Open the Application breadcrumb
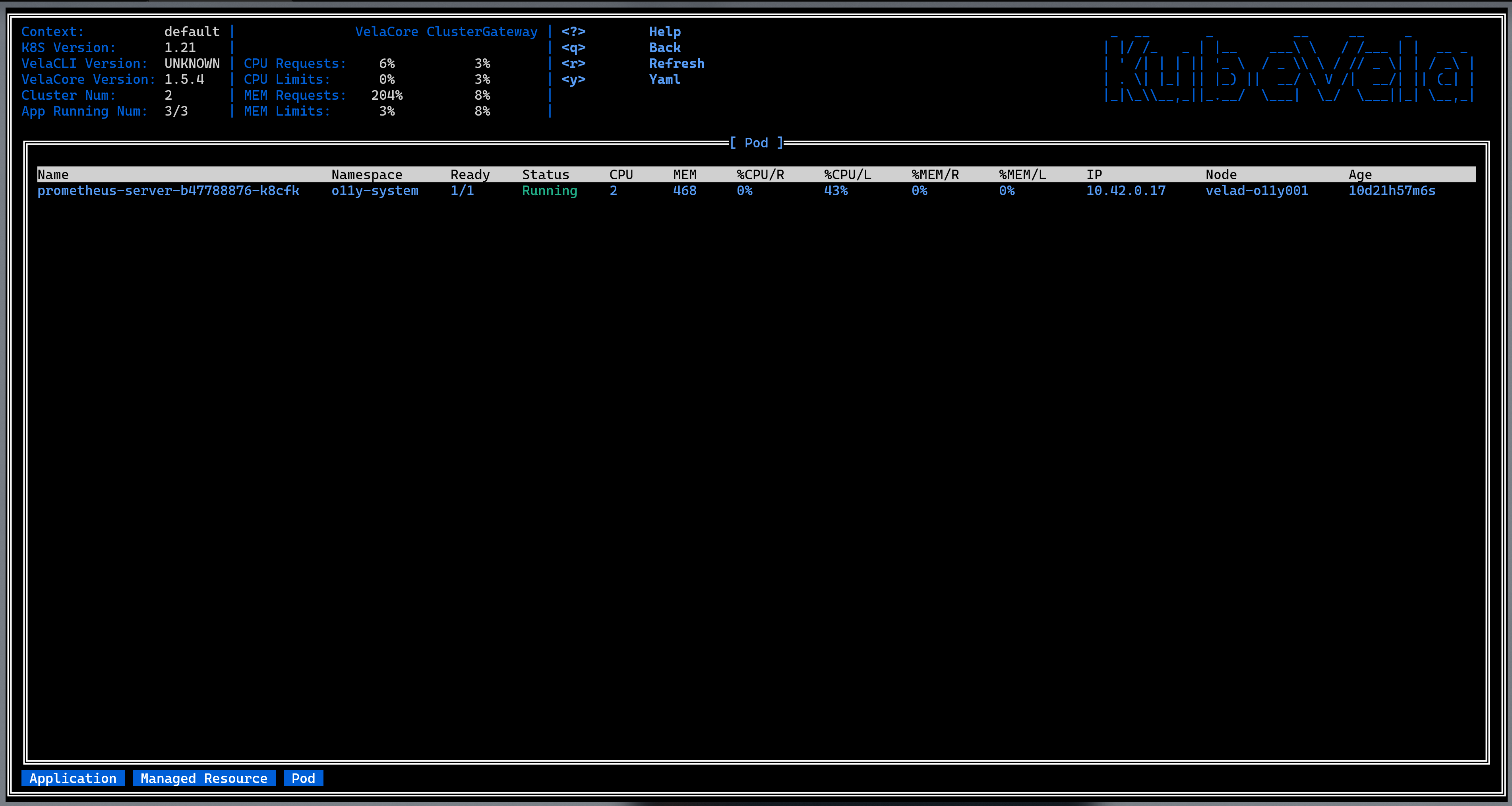The height and width of the screenshot is (806, 1512). pos(73,778)
